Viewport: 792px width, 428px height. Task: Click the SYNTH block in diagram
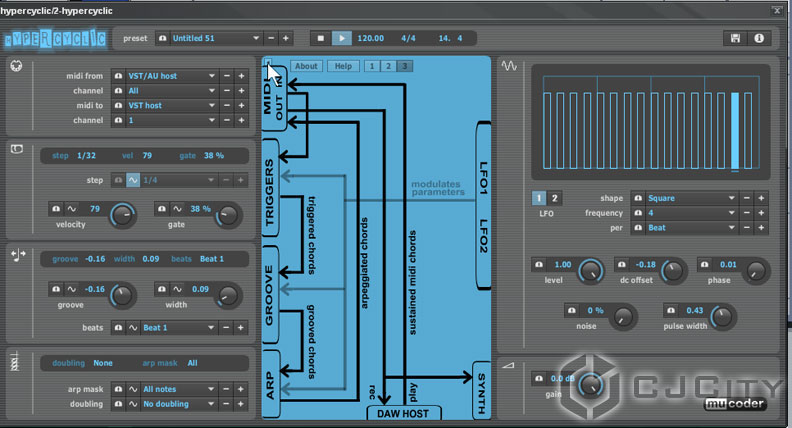point(481,392)
